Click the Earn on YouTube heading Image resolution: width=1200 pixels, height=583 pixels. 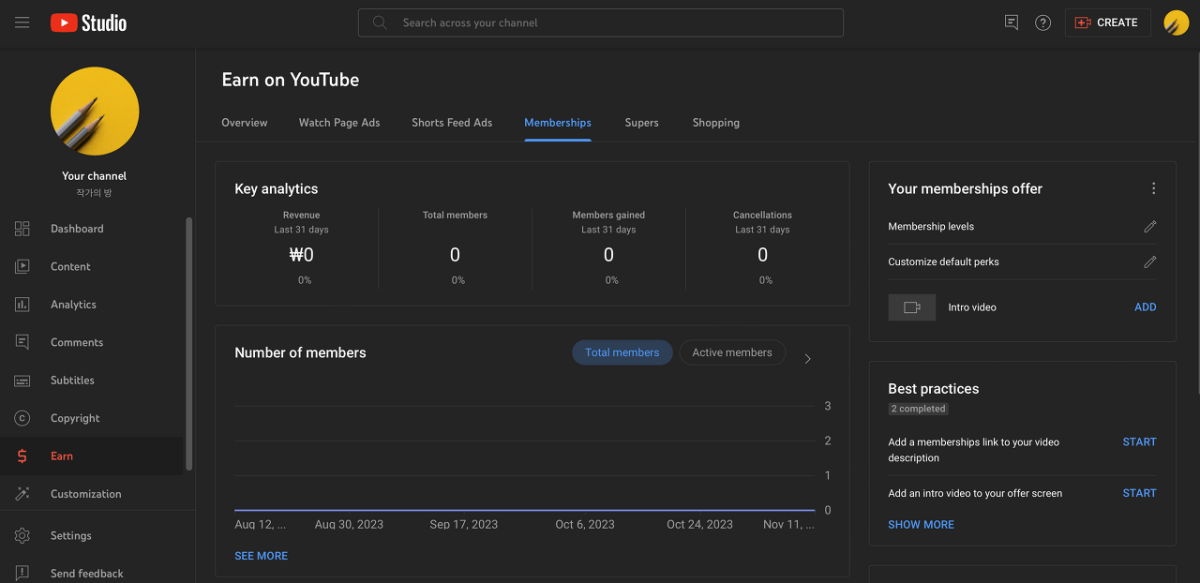290,80
